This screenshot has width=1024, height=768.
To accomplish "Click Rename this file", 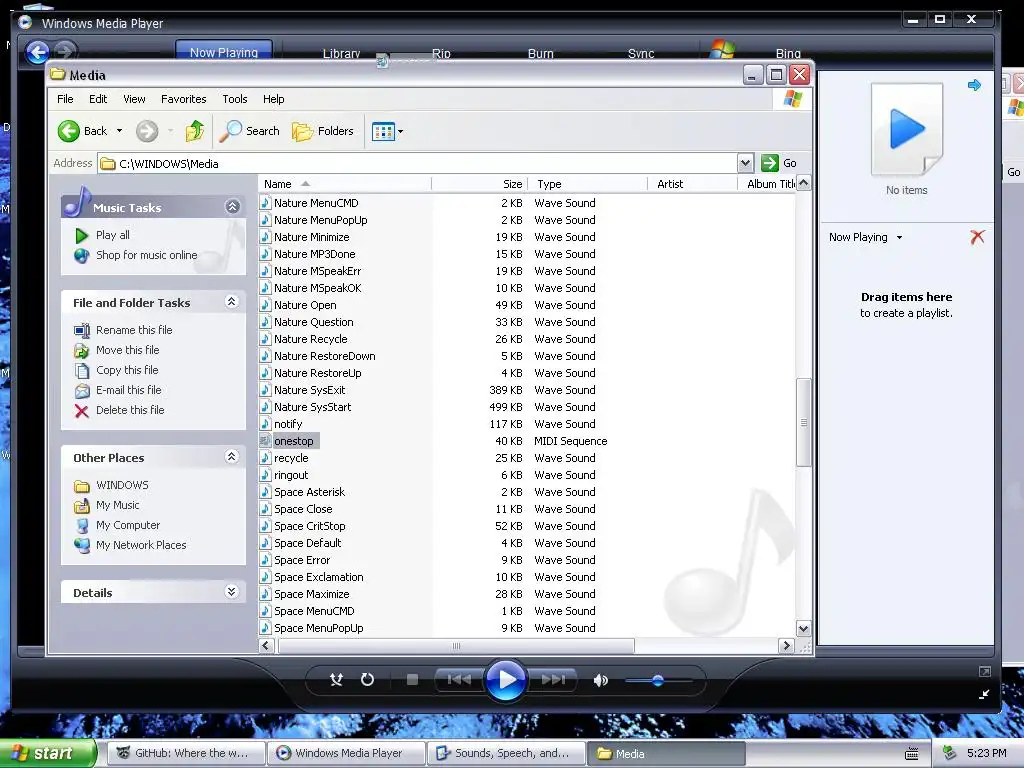I will (x=134, y=330).
